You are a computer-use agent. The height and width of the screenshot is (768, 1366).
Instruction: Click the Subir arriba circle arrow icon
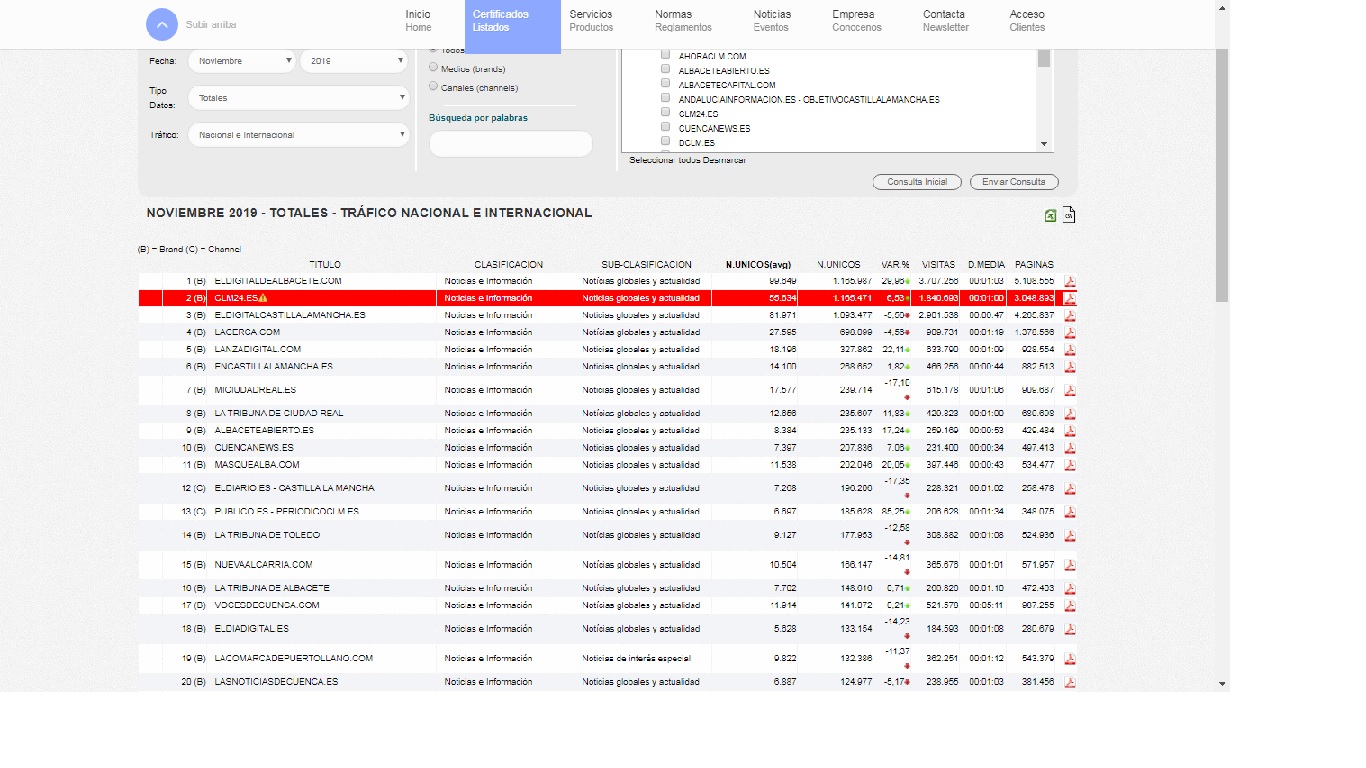161,24
